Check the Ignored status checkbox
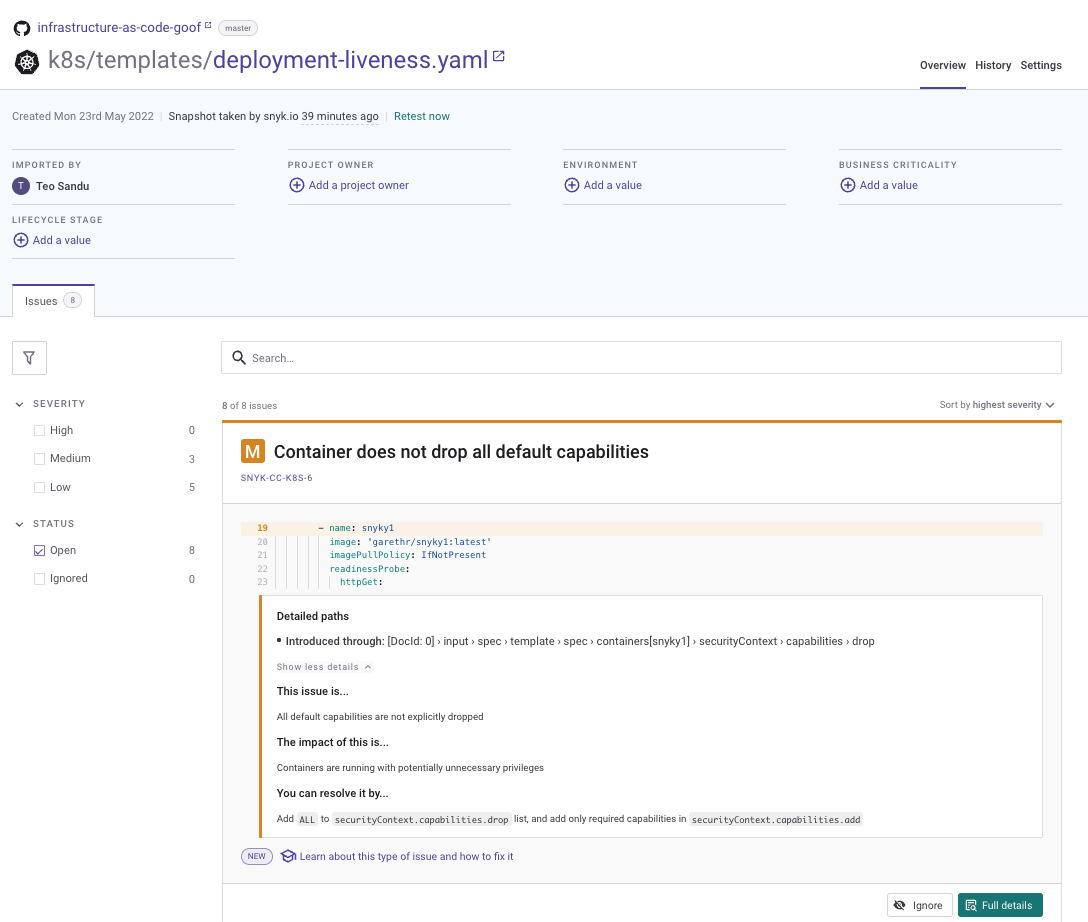 tap(40, 578)
